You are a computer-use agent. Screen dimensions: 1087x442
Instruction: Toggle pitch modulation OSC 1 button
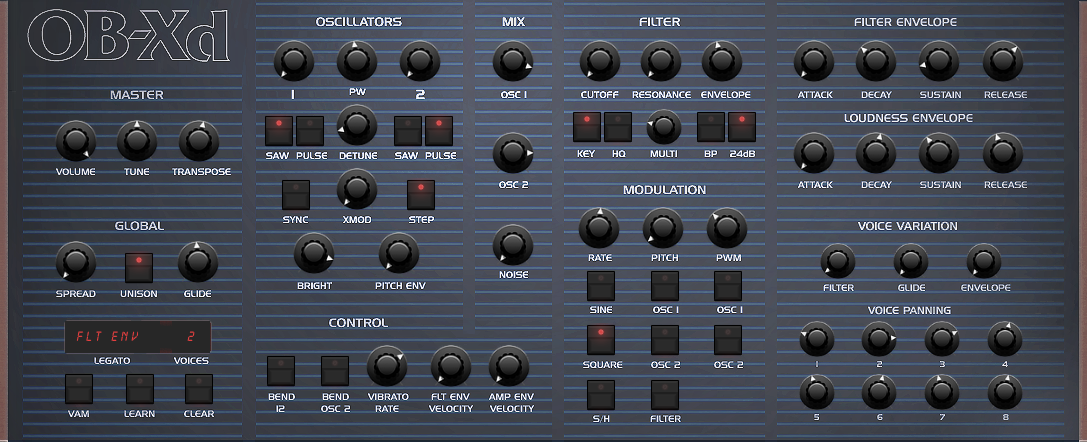coord(664,285)
